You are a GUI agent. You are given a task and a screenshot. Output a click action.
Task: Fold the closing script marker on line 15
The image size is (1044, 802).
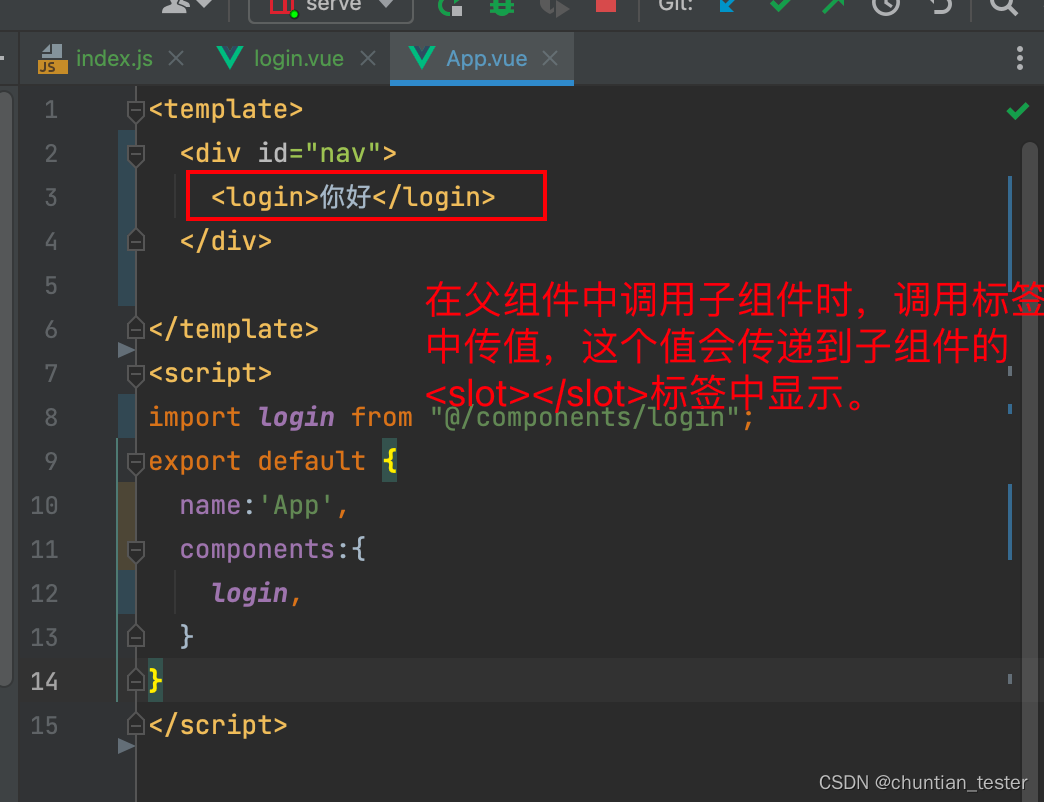click(x=136, y=724)
